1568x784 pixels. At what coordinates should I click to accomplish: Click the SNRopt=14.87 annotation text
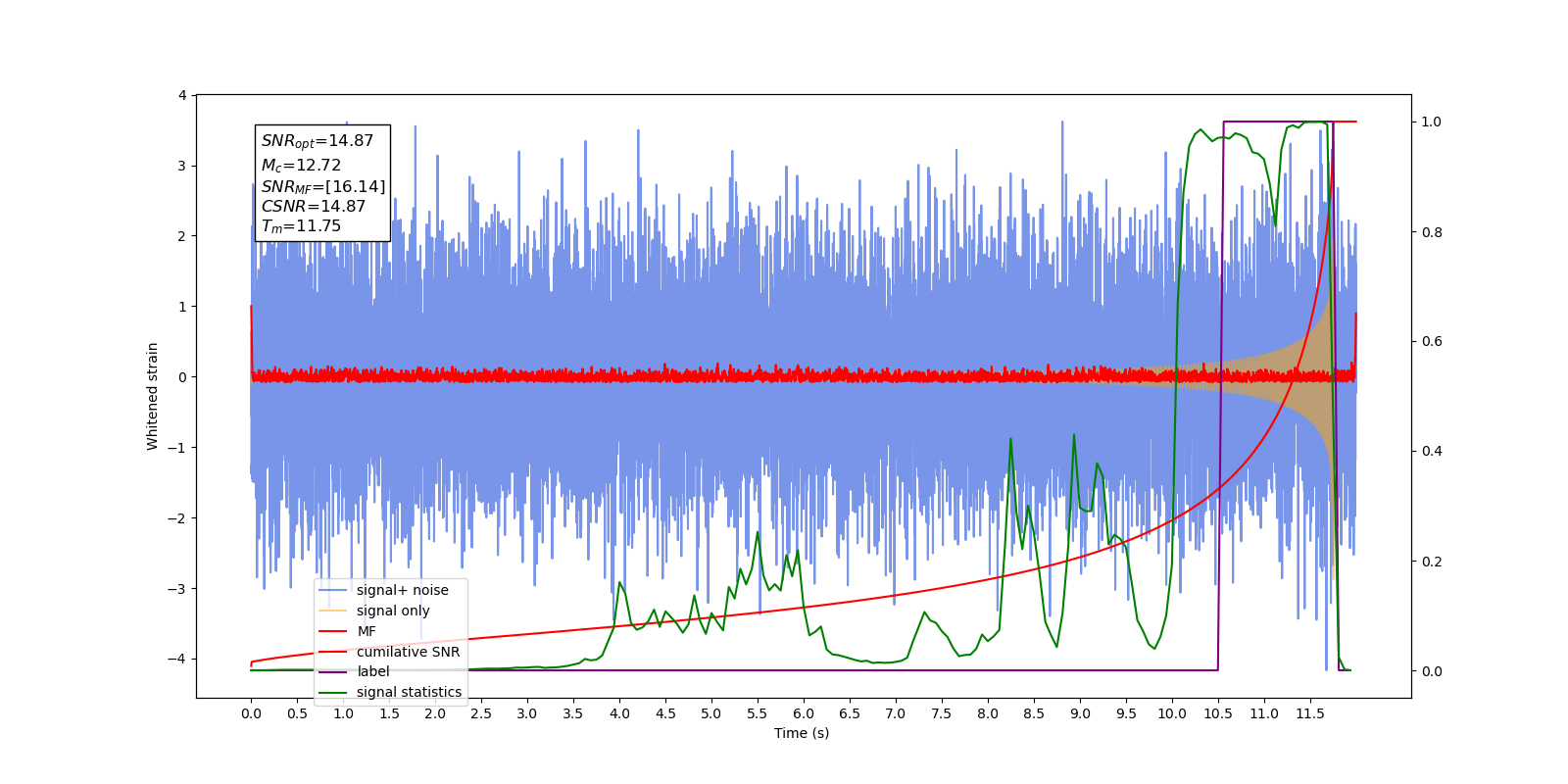tap(318, 141)
